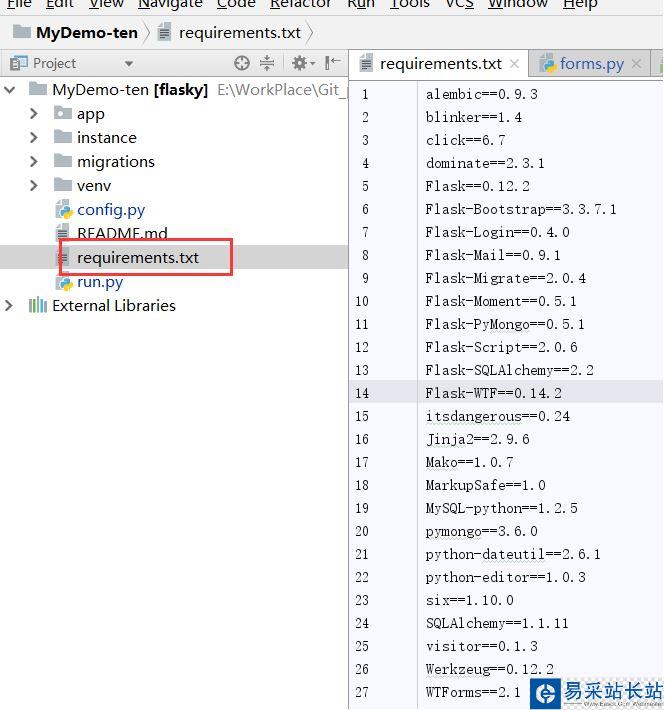
Task: Click the Project view icon in panel header
Action: [19, 63]
